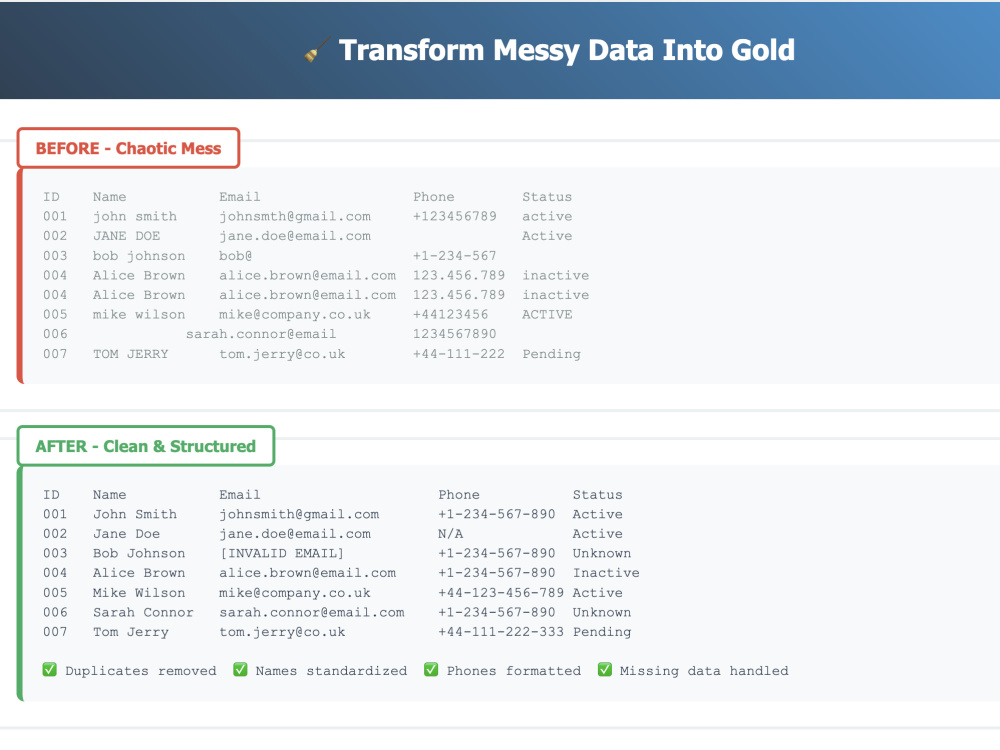This screenshot has width=1000, height=750.
Task: Click the 'Missing data handled' text
Action: point(704,671)
